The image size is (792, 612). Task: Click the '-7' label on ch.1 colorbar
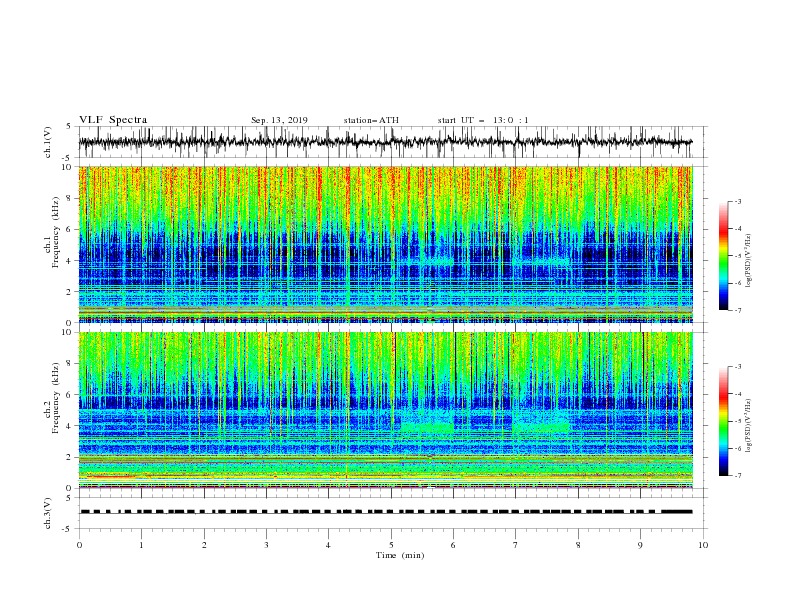pos(737,310)
